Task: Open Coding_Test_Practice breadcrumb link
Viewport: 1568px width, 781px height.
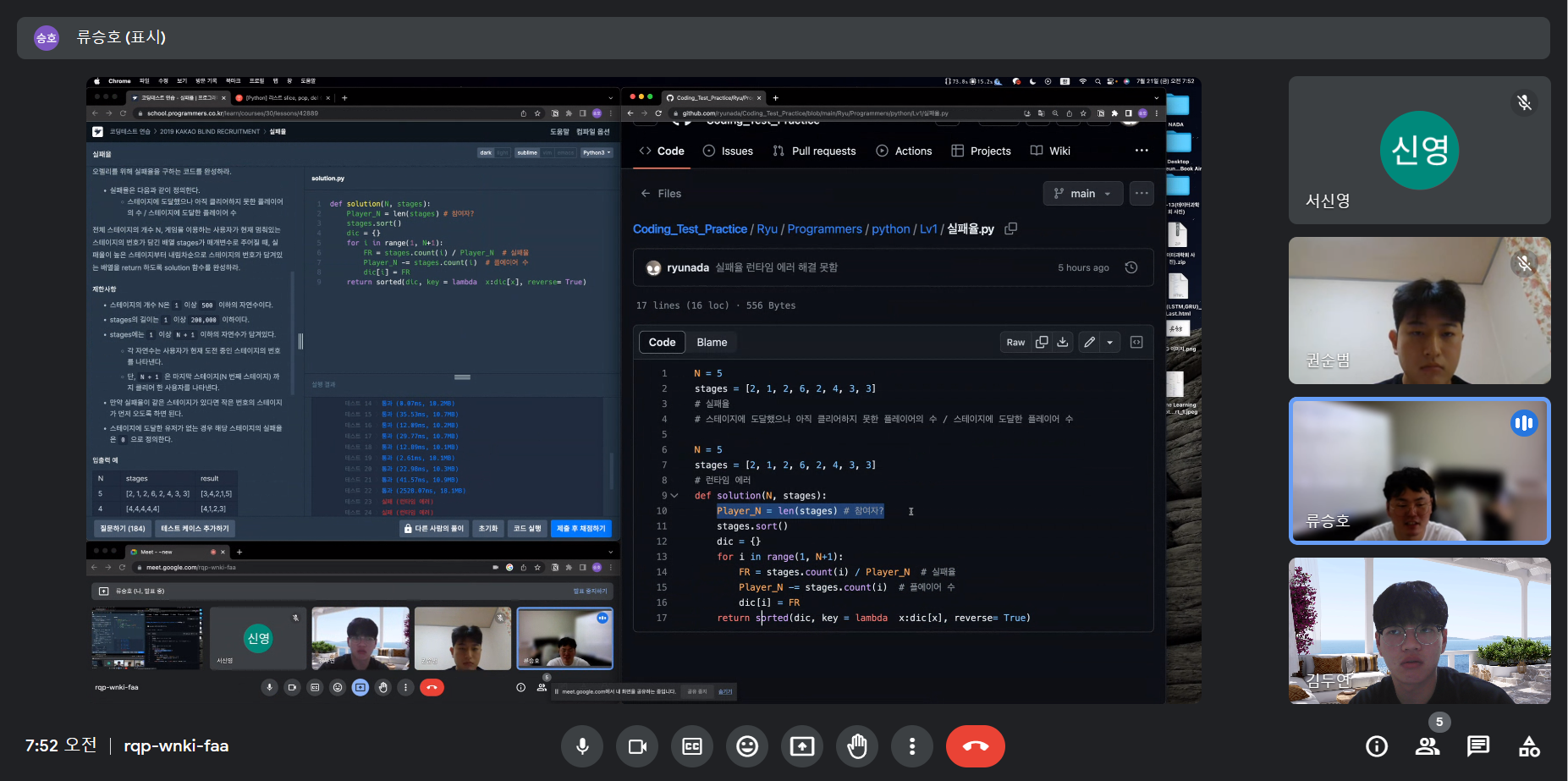Action: tap(690, 229)
